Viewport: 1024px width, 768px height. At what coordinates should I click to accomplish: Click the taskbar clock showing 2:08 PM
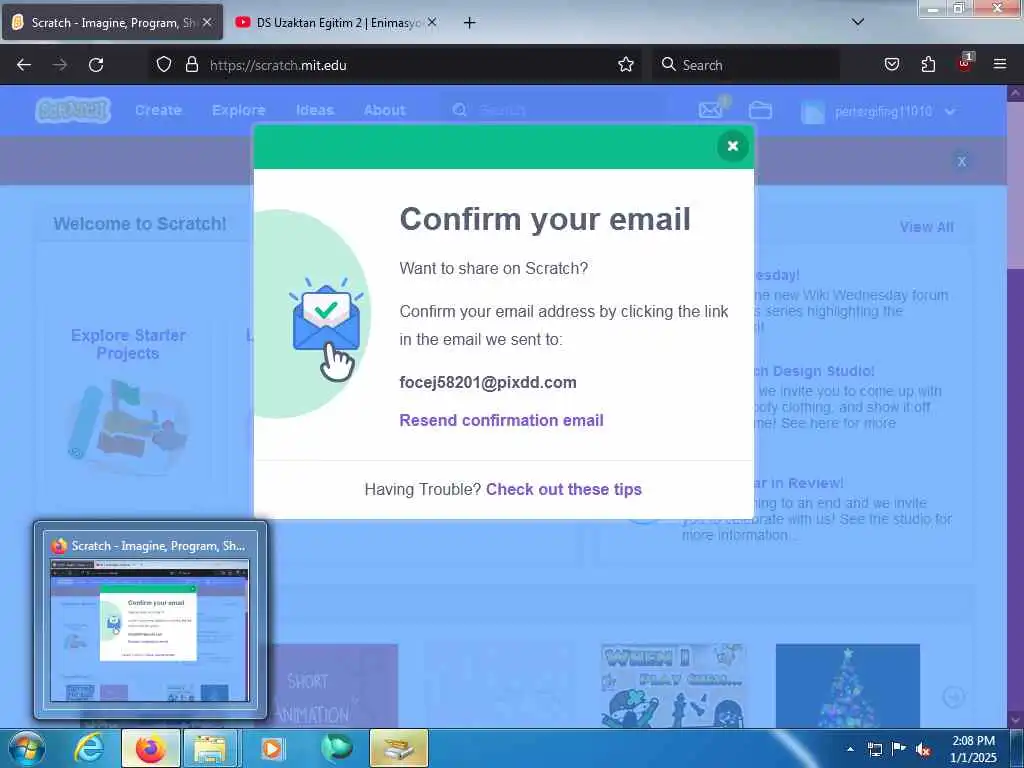(973, 749)
